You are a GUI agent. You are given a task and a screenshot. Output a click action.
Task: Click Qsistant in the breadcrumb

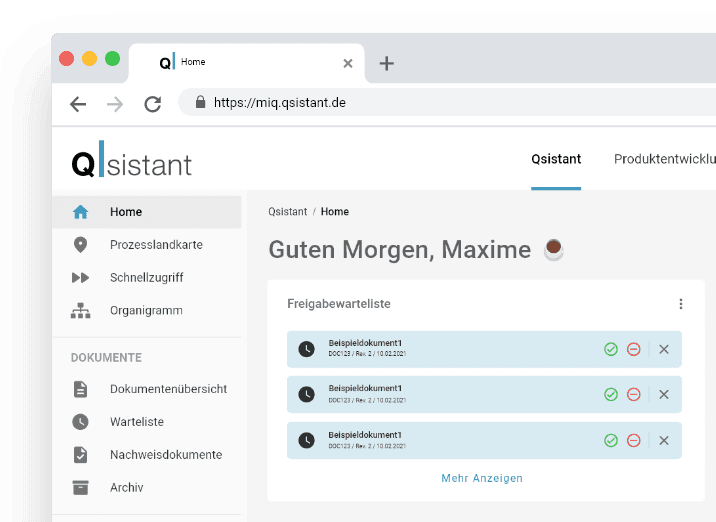click(288, 212)
